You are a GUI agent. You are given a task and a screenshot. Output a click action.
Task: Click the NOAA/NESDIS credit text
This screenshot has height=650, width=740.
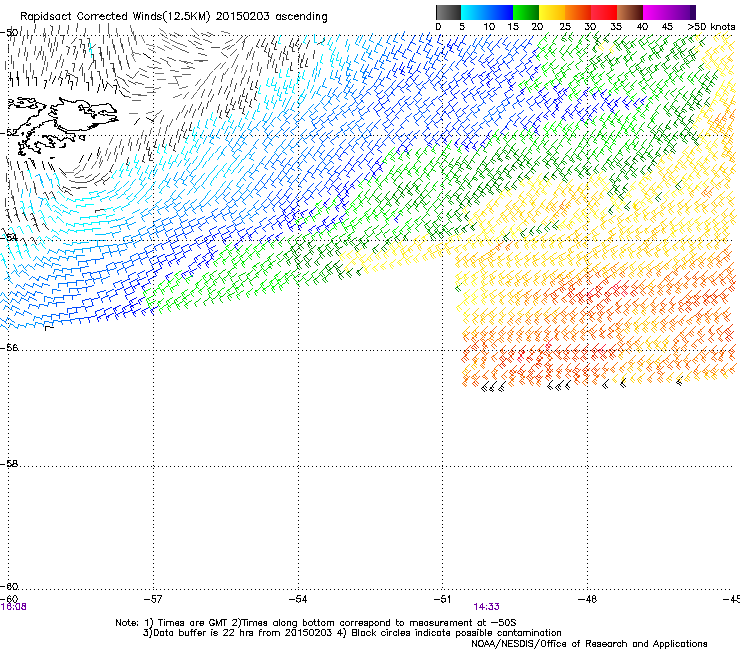[589, 644]
